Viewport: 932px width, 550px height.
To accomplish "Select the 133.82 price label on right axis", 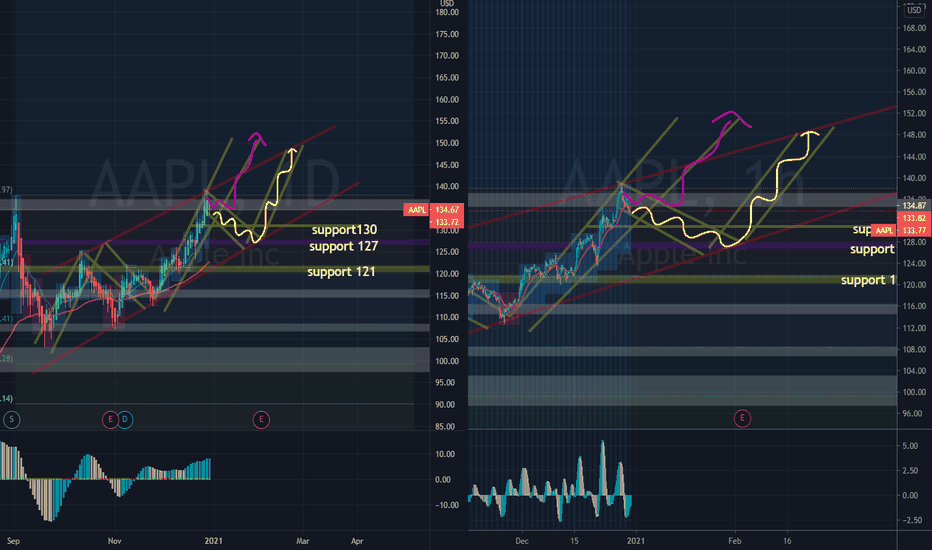I will tap(914, 218).
